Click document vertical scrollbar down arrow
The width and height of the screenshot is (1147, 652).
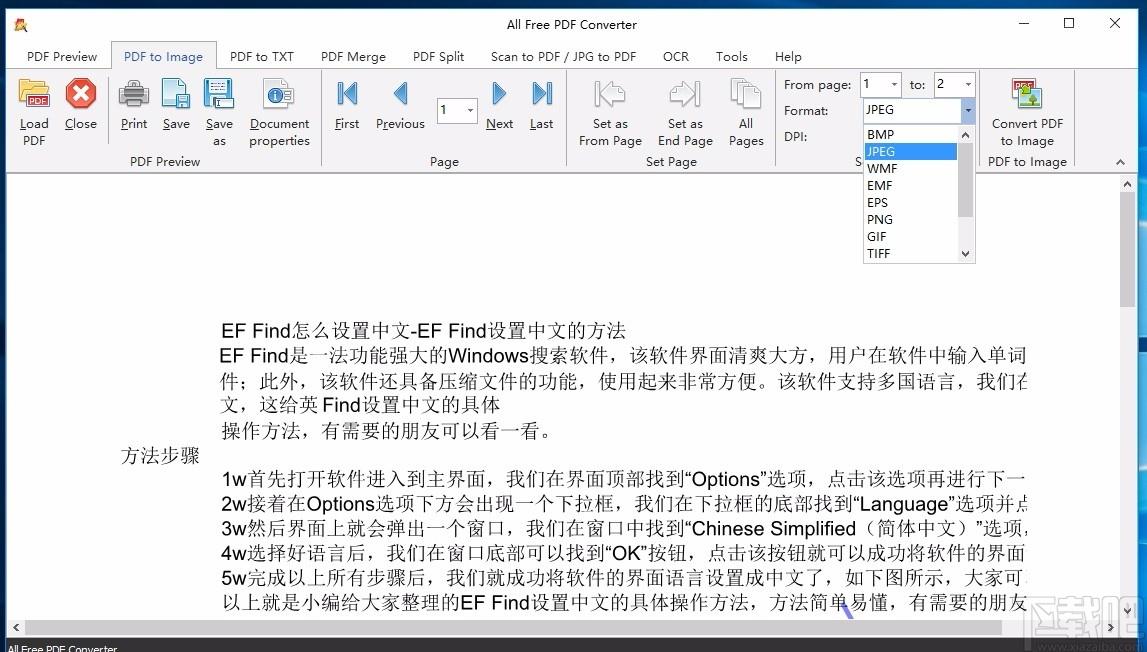coord(1127,610)
